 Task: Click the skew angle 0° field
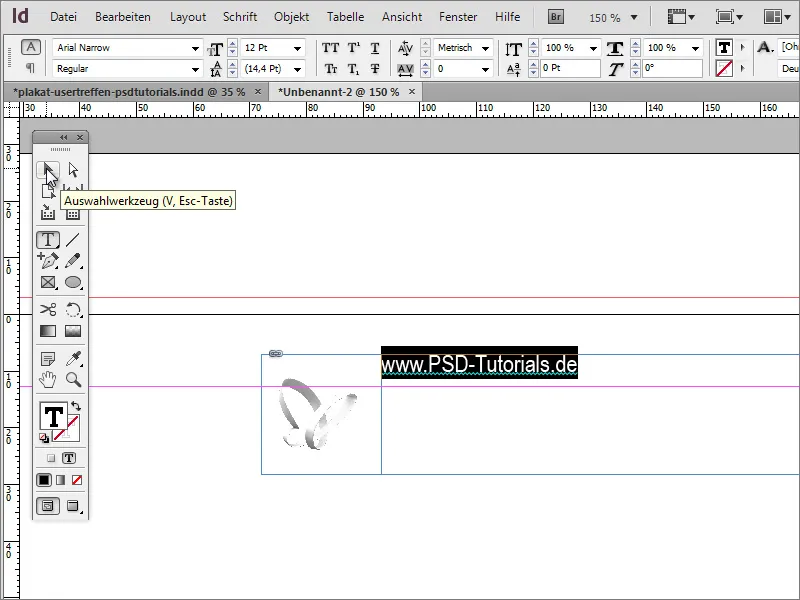[x=672, y=68]
